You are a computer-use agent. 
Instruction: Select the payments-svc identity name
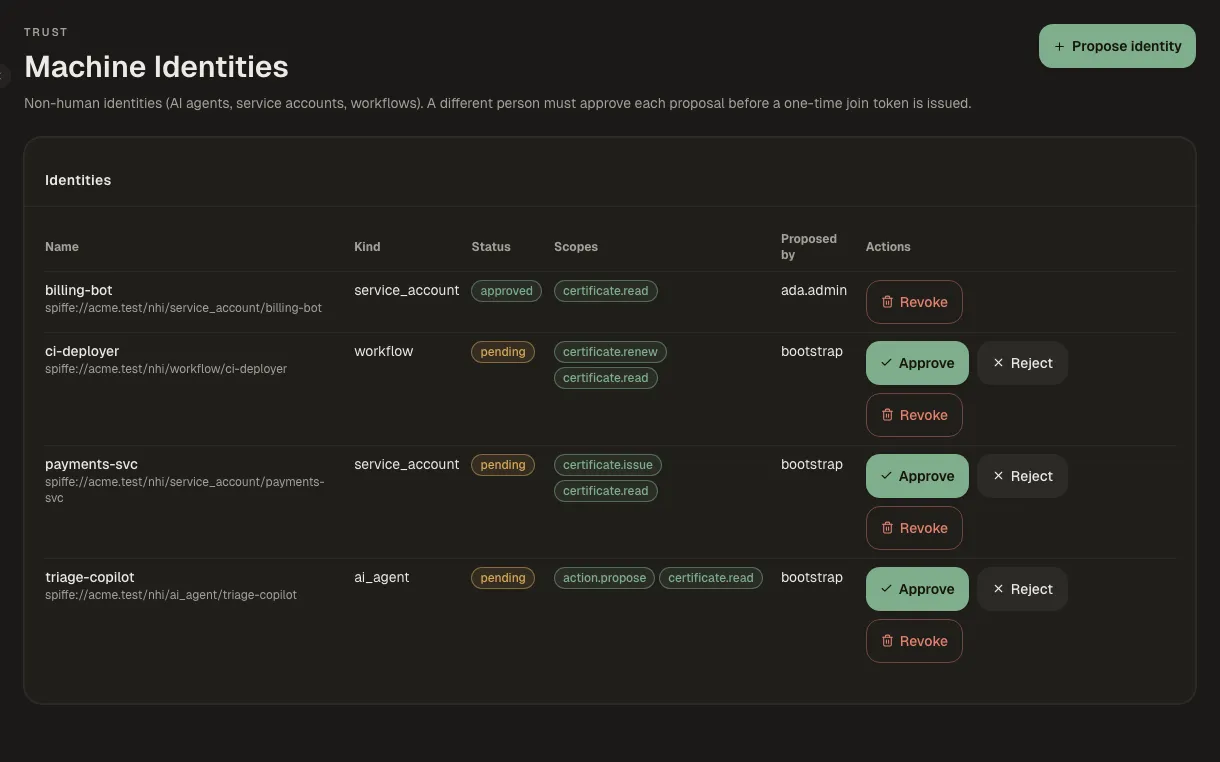(x=91, y=464)
